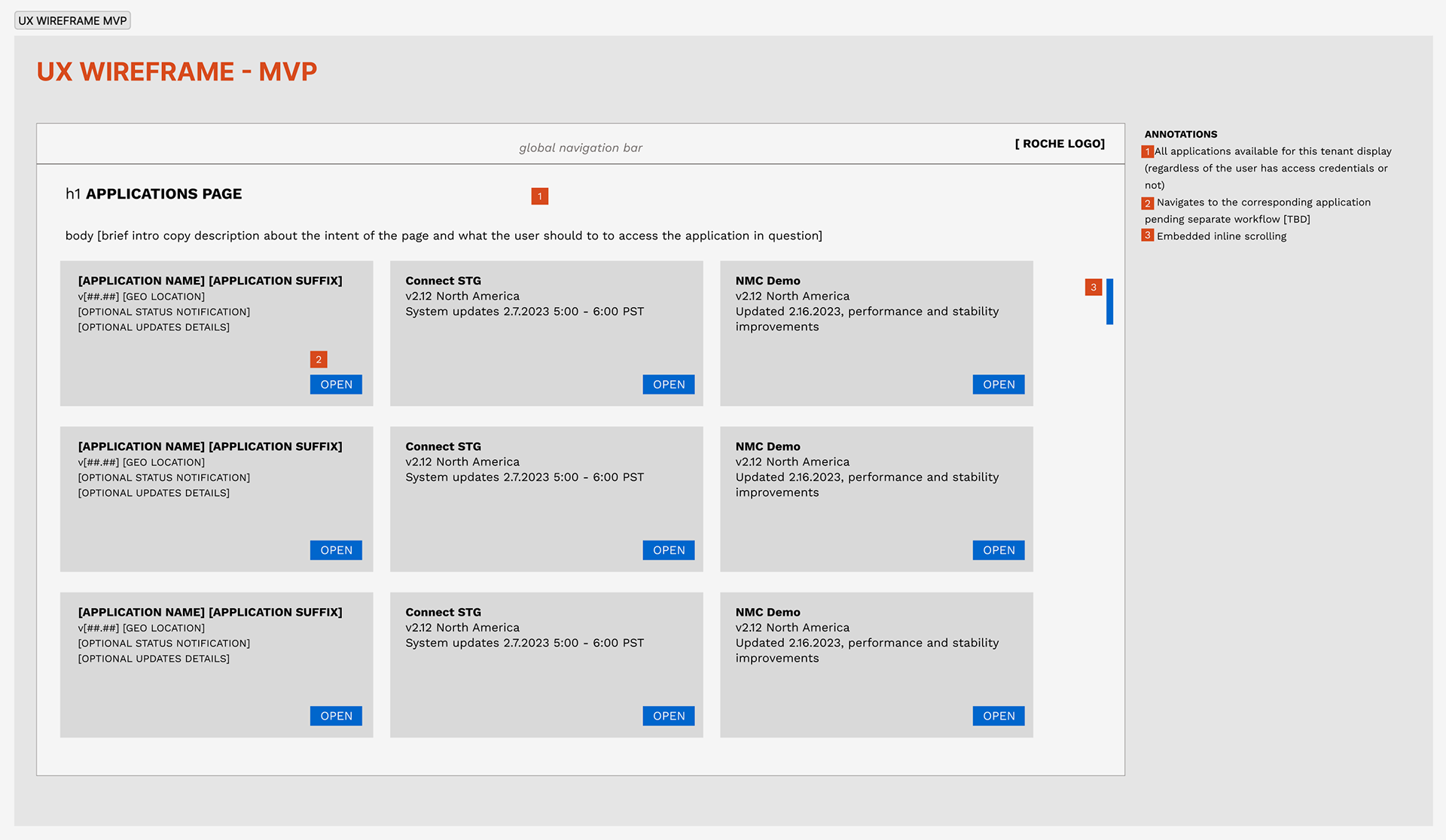Click the middle-row 'Connect STG' card title
1446x840 pixels.
443,446
